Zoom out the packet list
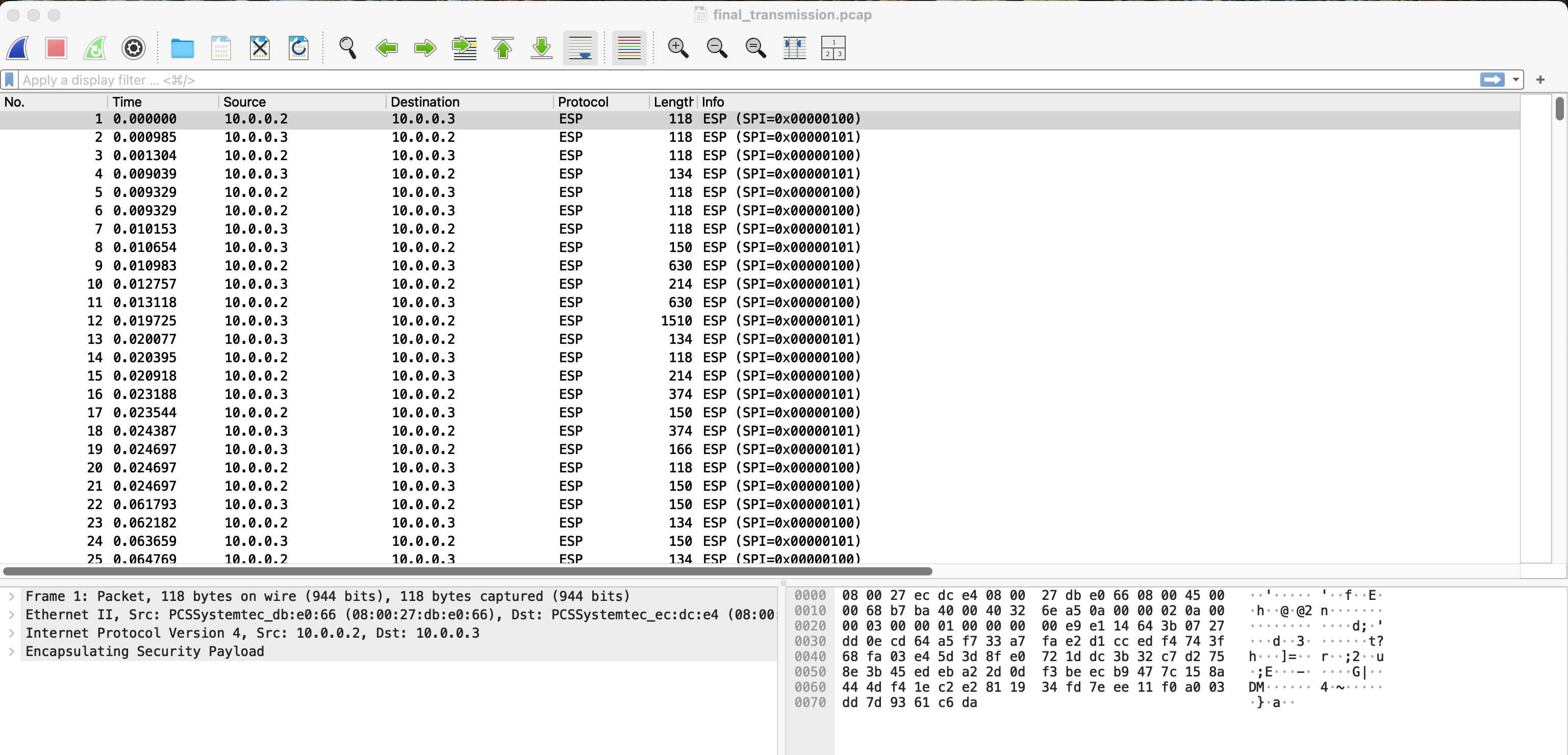 pyautogui.click(x=717, y=48)
